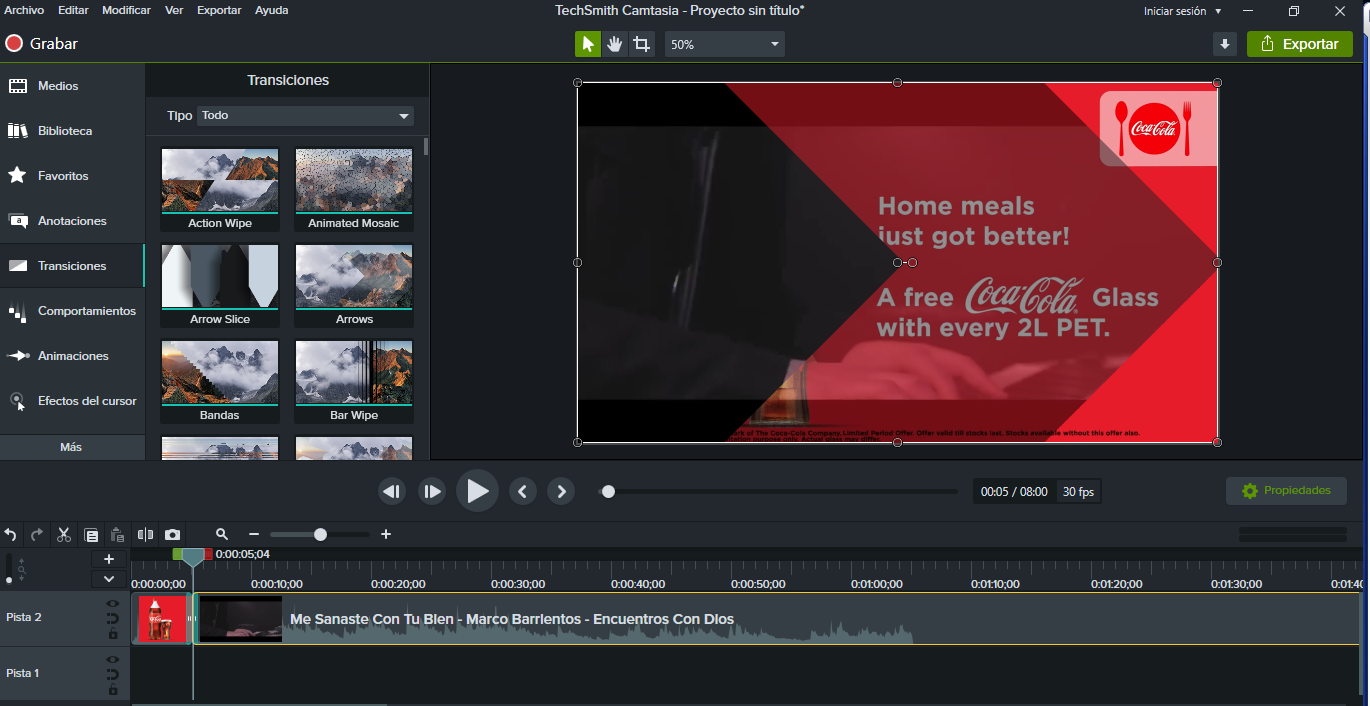This screenshot has height=706, width=1370.
Task: Zoom in the timeline with plus
Action: (386, 535)
